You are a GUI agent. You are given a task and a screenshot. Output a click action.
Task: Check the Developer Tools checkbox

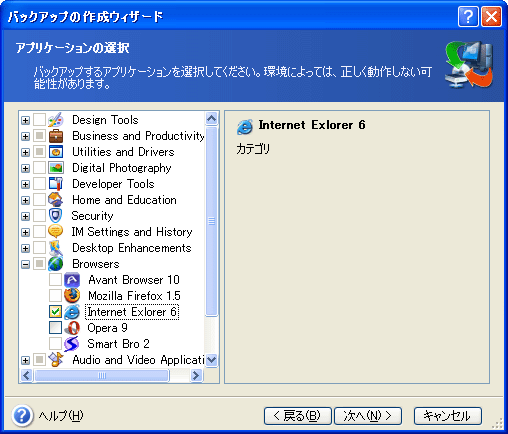click(x=40, y=184)
